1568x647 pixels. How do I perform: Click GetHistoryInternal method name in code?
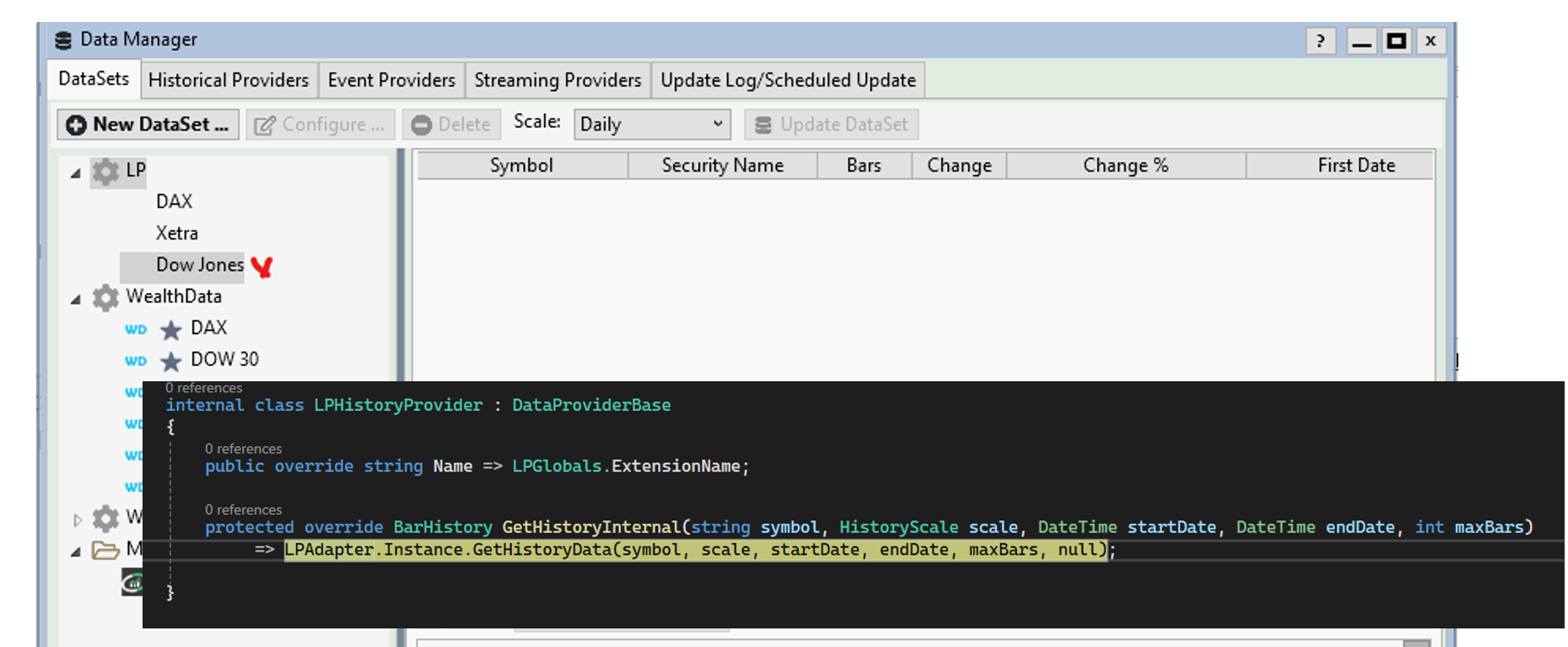[591, 527]
